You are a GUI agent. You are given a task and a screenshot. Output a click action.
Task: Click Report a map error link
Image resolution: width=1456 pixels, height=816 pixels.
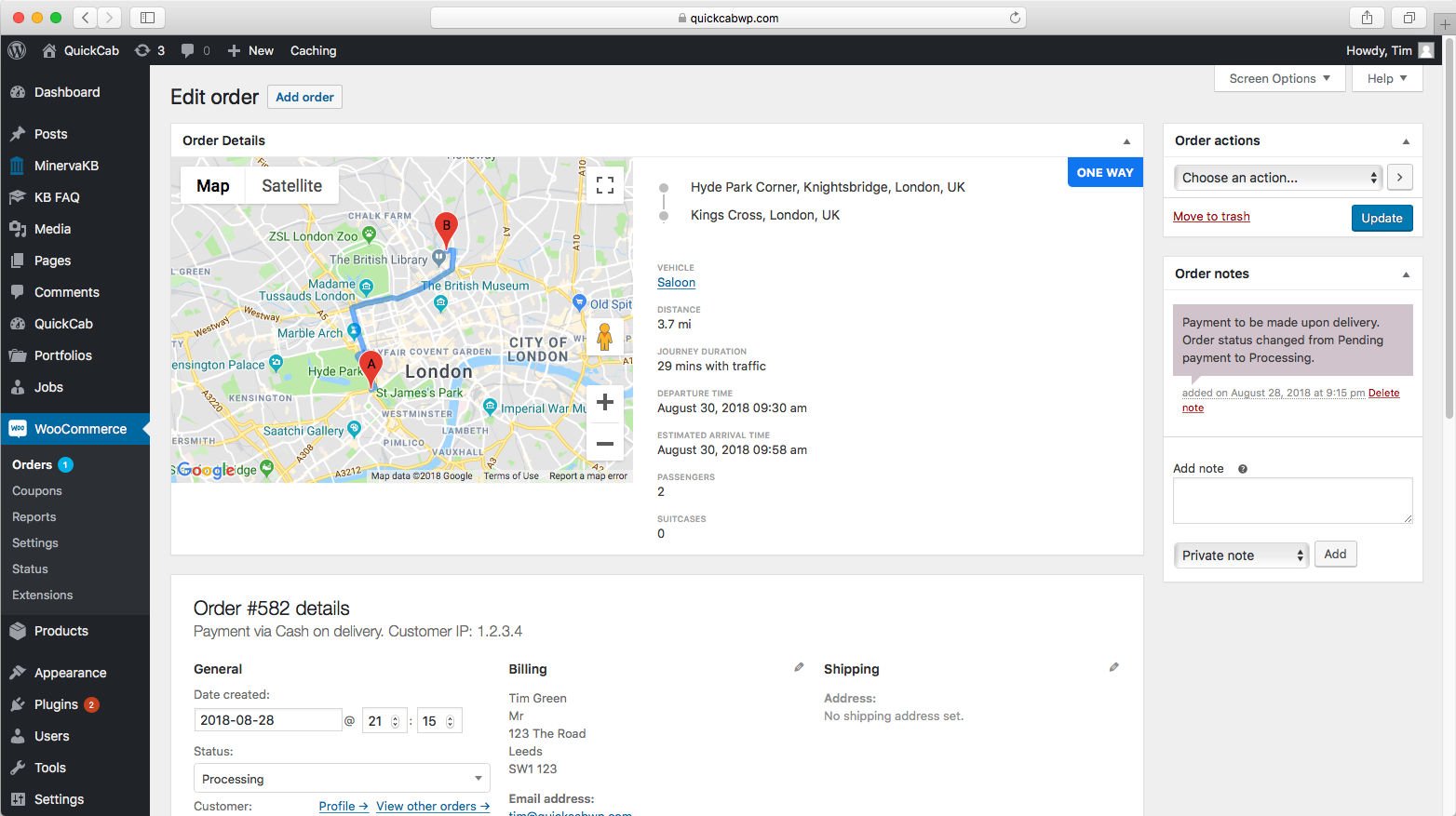(588, 476)
